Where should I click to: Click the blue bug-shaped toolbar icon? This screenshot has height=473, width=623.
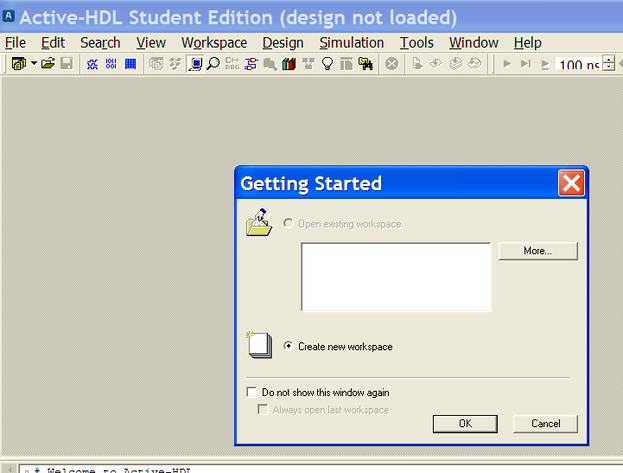pos(92,64)
